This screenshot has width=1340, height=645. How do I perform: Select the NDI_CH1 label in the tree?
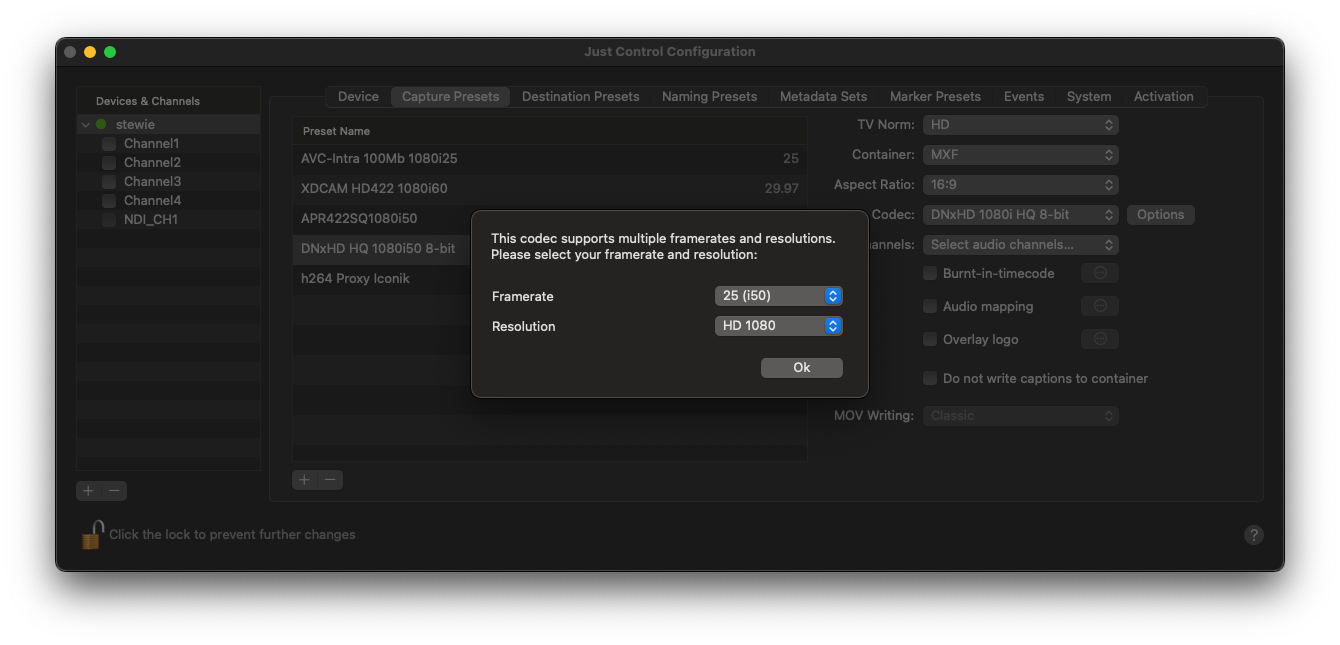[x=151, y=220]
